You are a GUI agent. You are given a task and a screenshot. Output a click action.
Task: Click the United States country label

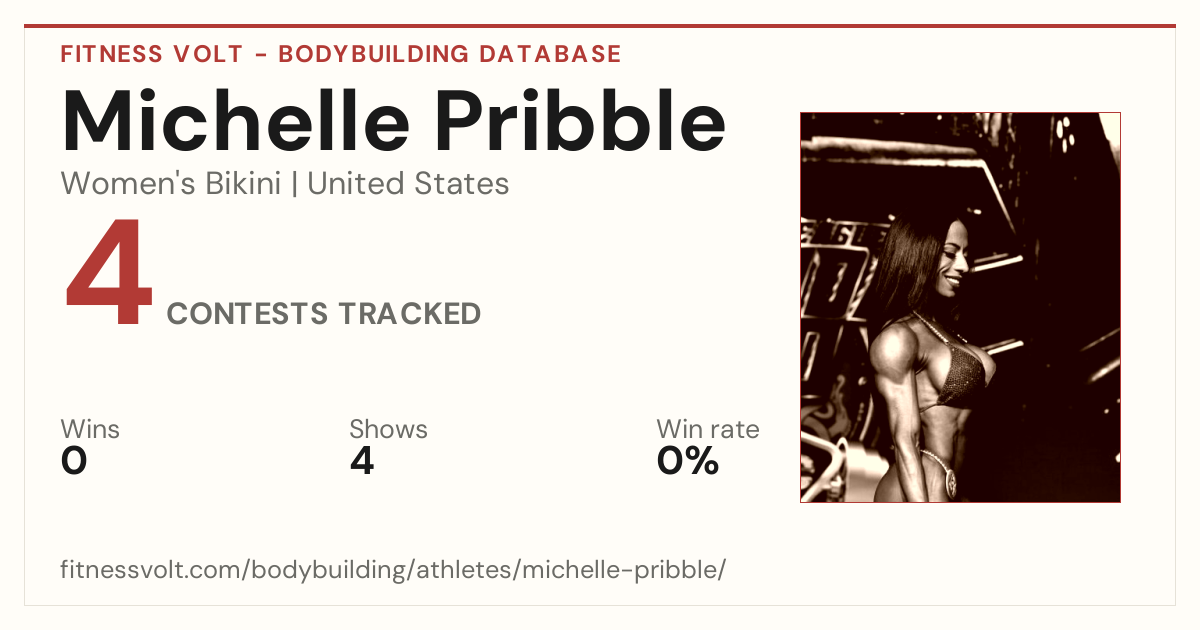pos(408,184)
